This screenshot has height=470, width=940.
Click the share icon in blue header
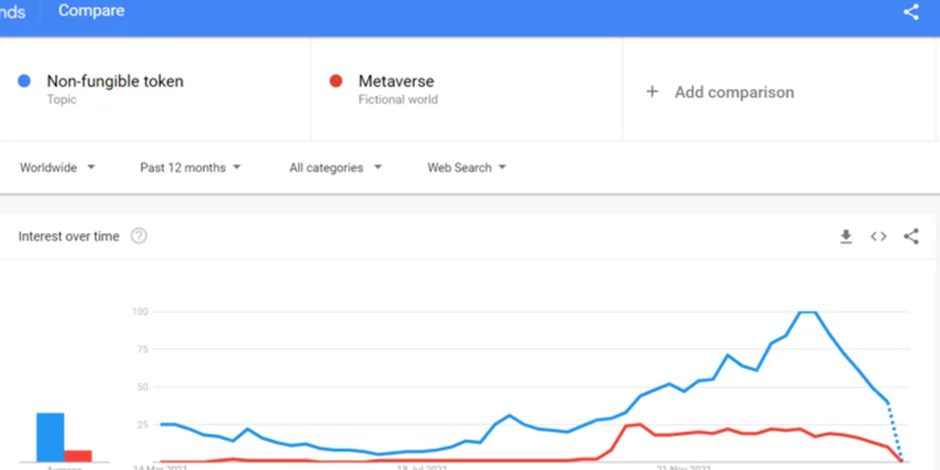coord(910,12)
